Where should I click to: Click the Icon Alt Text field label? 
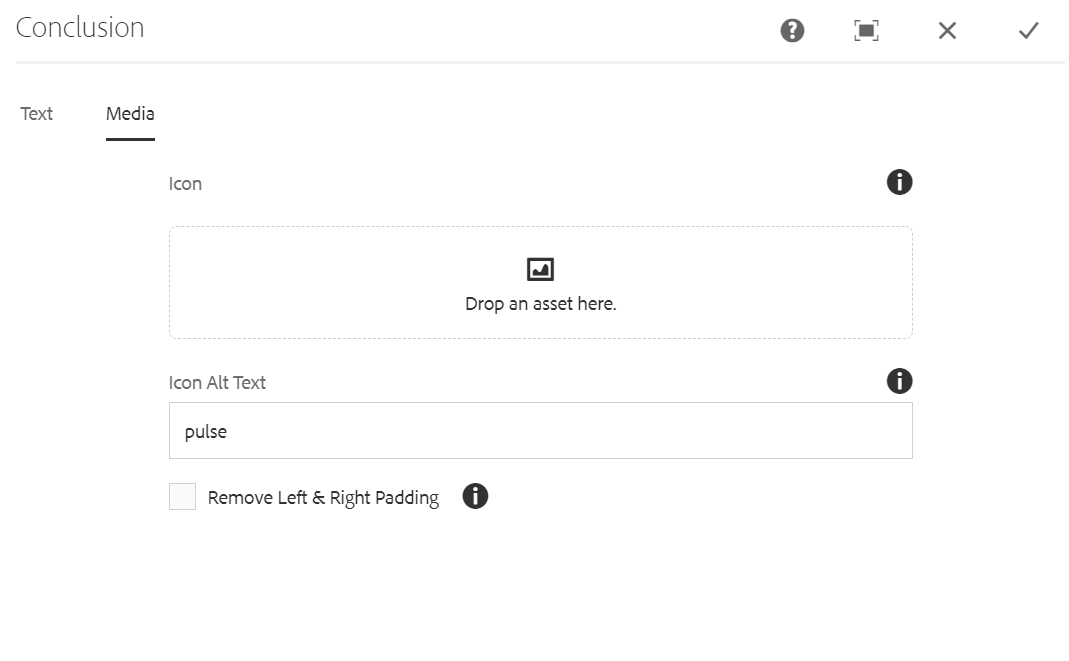coord(217,383)
